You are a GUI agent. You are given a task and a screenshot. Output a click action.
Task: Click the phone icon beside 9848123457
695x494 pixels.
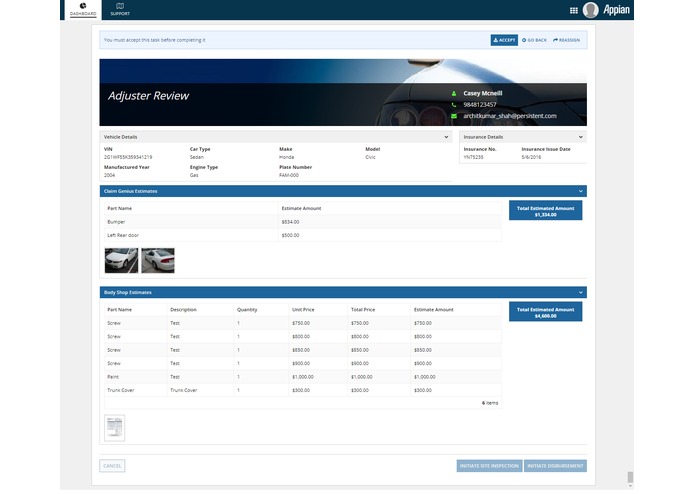pyautogui.click(x=453, y=105)
